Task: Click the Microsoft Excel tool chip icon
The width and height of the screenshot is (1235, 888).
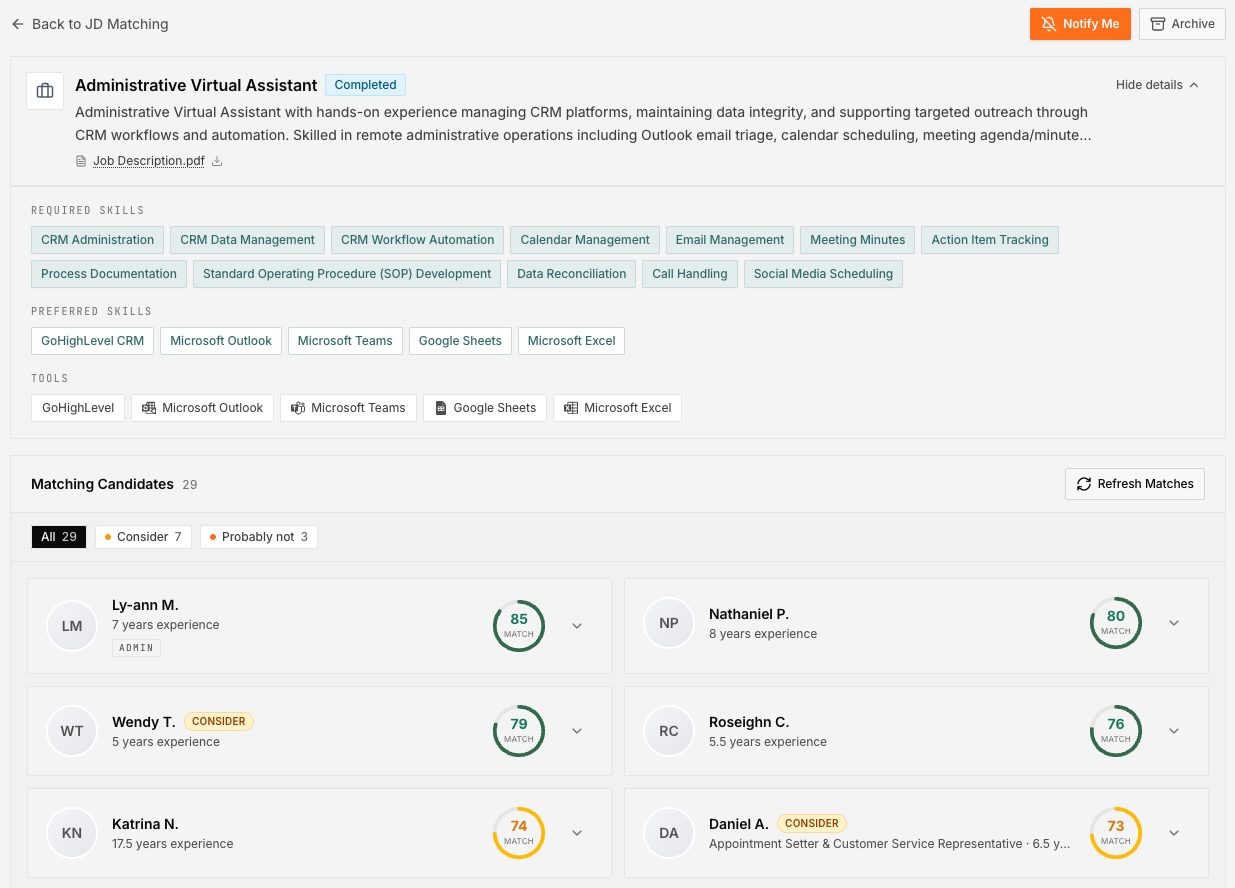Action: [x=571, y=408]
